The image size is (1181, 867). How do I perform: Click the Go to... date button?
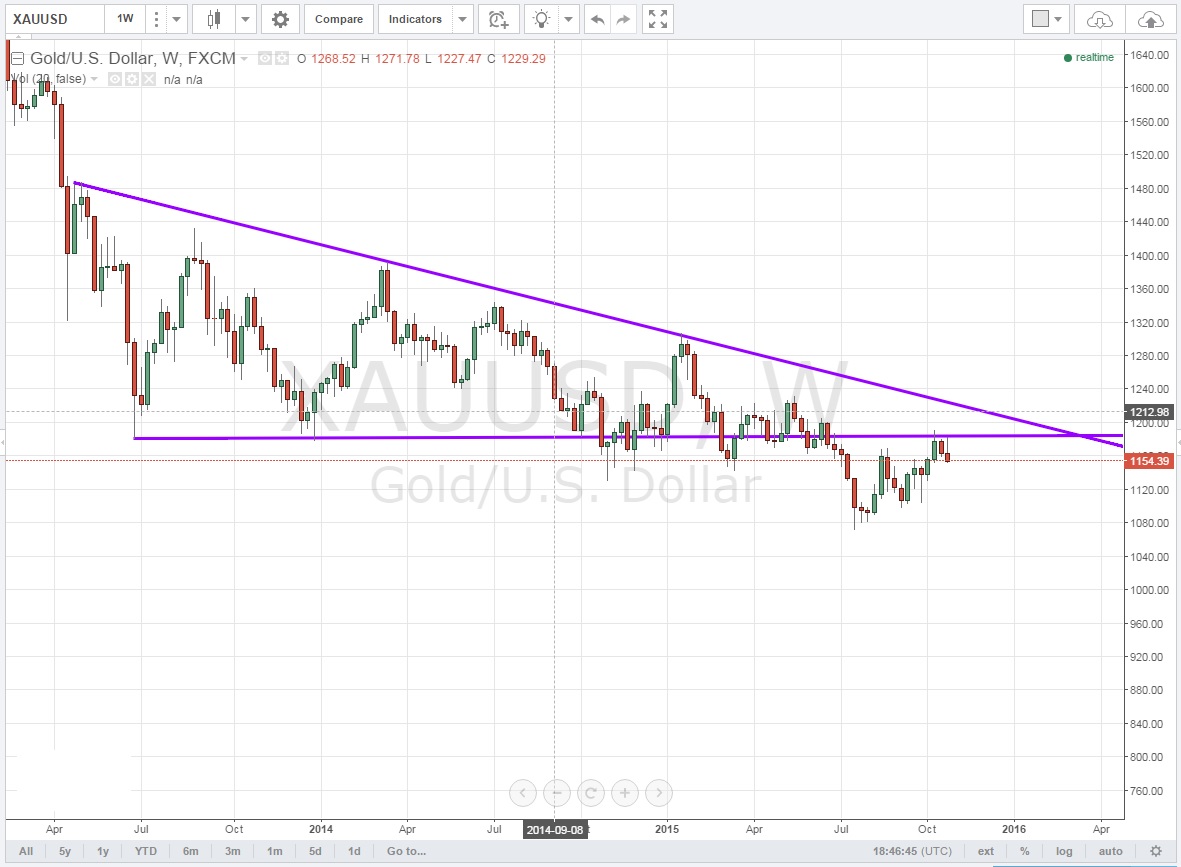(407, 851)
